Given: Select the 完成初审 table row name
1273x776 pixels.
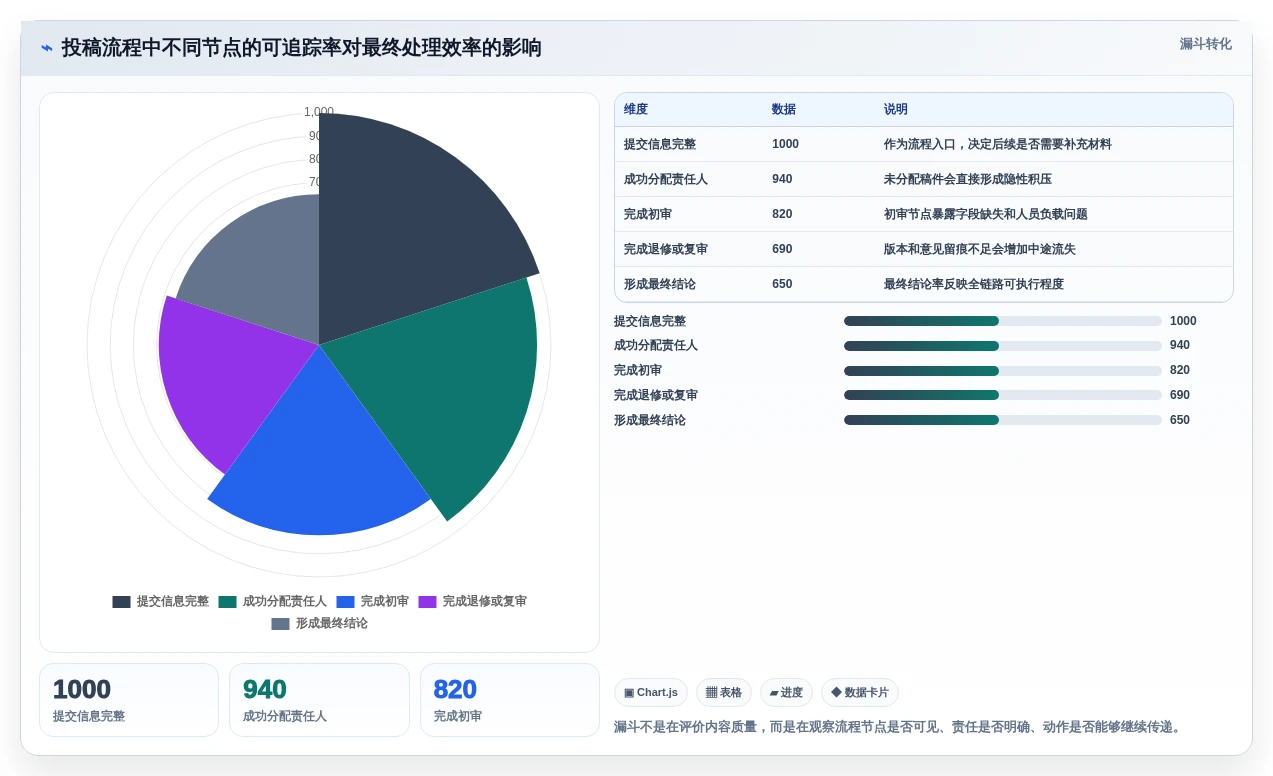Looking at the screenshot, I should click(648, 214).
